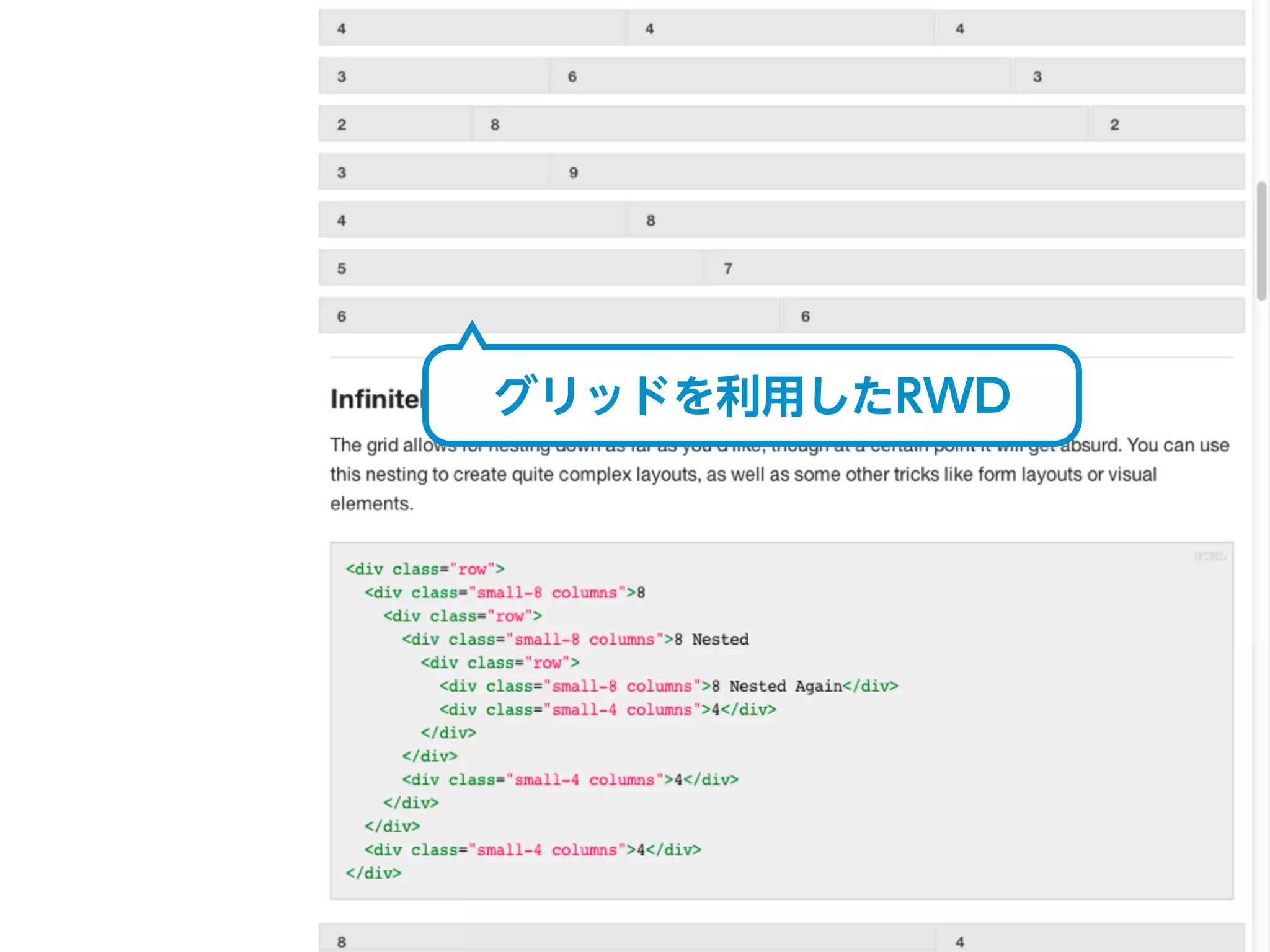Click the "8" cell in the 4-8 row
Viewport: 1270px width, 952px height.
(x=936, y=220)
